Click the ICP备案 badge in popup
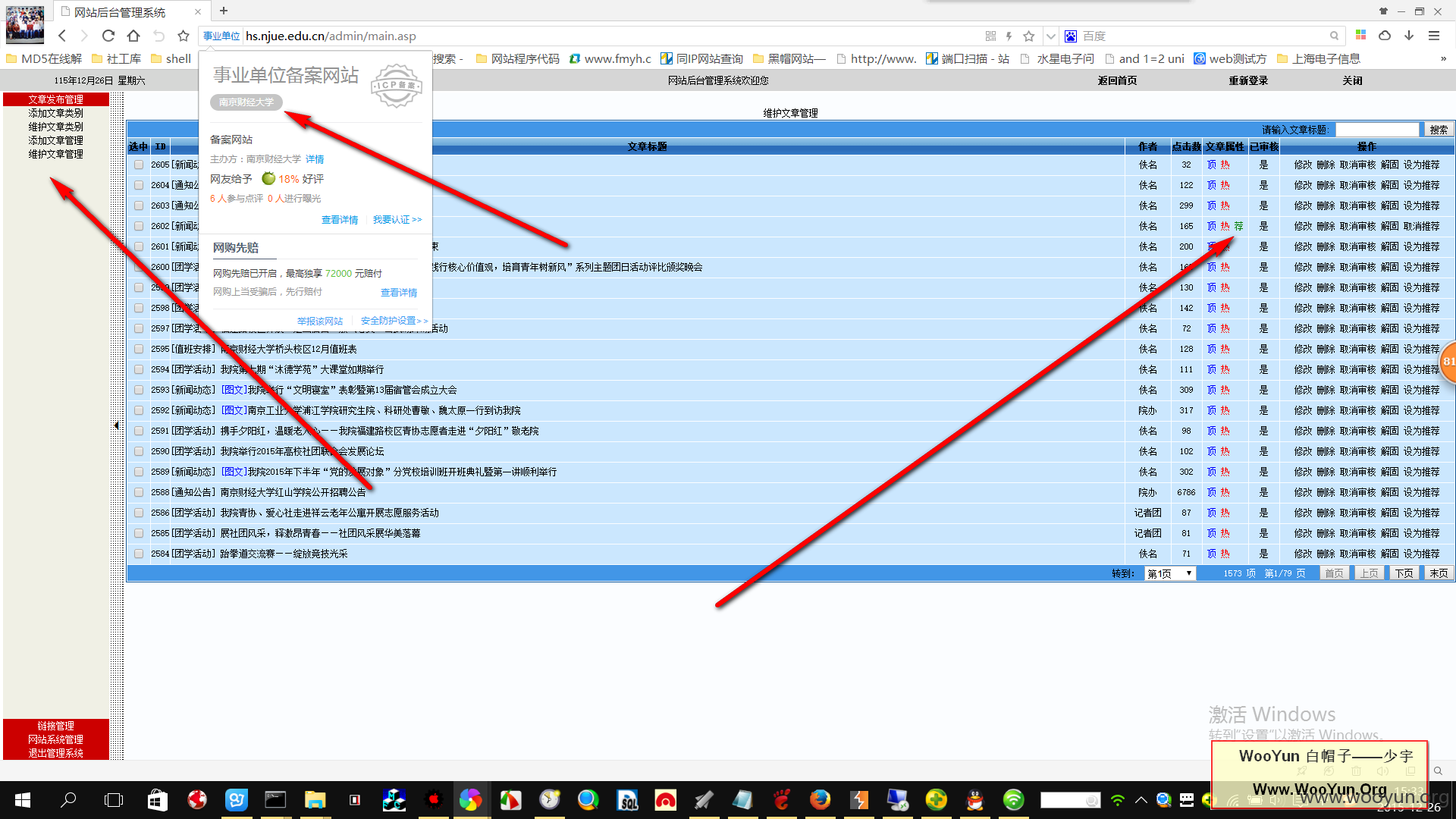 tap(396, 85)
